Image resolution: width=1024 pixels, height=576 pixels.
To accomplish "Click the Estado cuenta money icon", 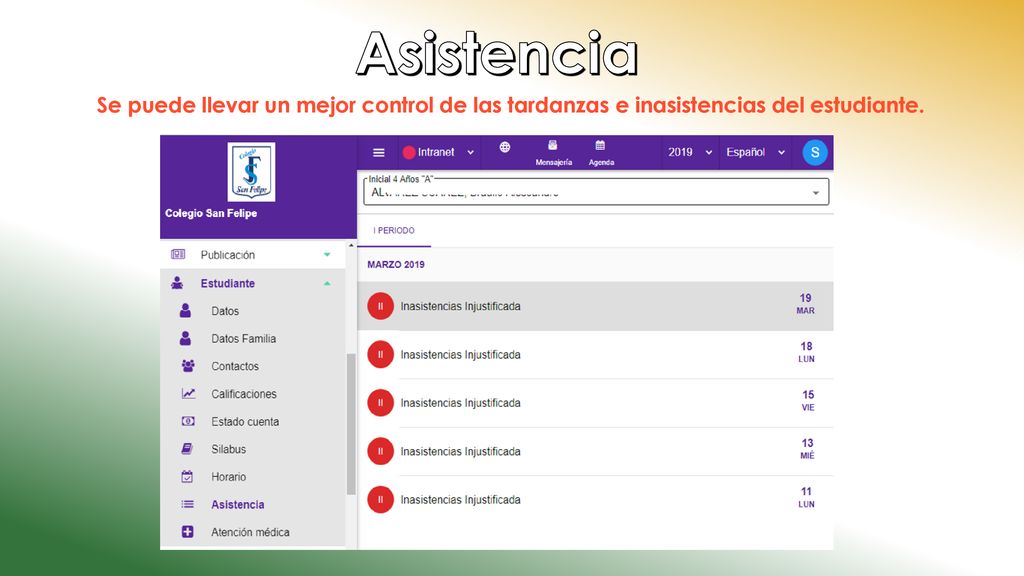I will [x=188, y=421].
